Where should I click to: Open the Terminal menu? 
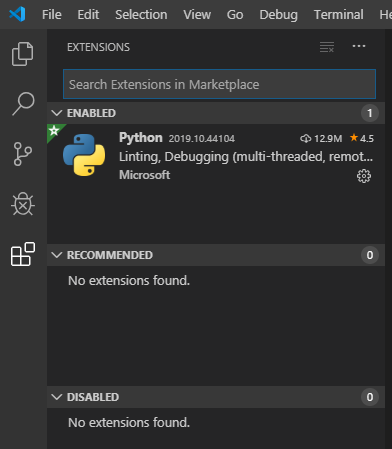(338, 15)
